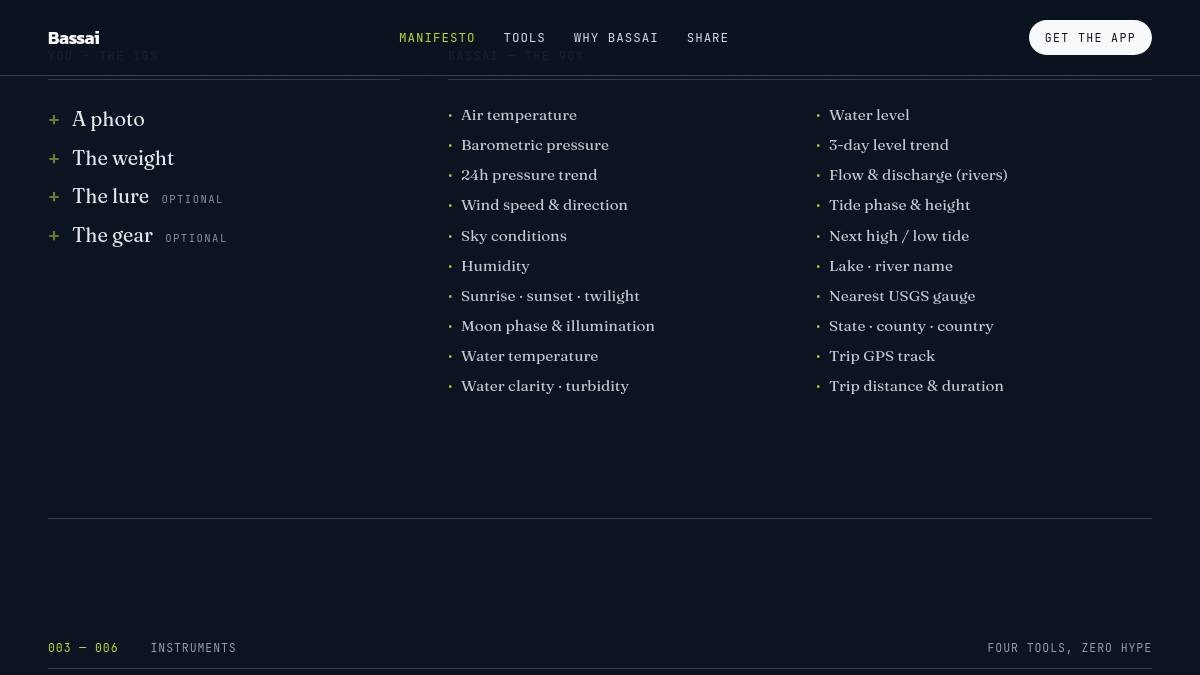Open the Why Bassai section link
Viewport: 1200px width, 675px height.
pos(616,38)
